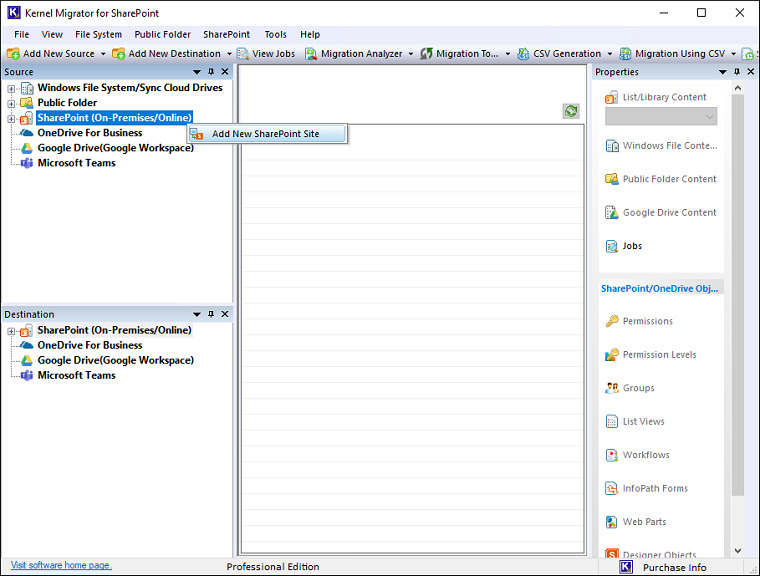The width and height of the screenshot is (760, 576).
Task: Click the Add New Source toolbar icon
Action: tap(13, 53)
